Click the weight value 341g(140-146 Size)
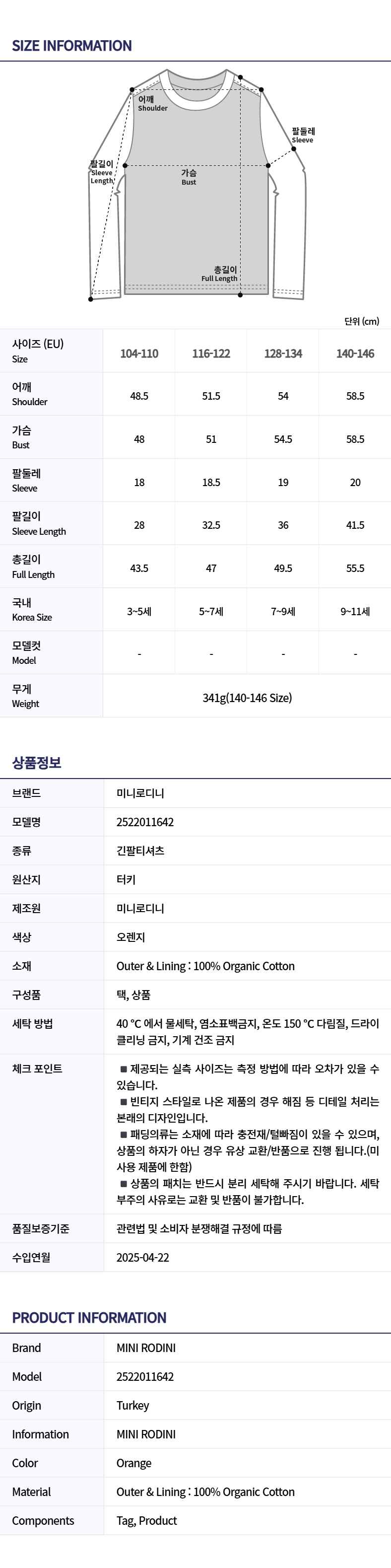Screen dimensions: 391x1568 click(x=247, y=698)
